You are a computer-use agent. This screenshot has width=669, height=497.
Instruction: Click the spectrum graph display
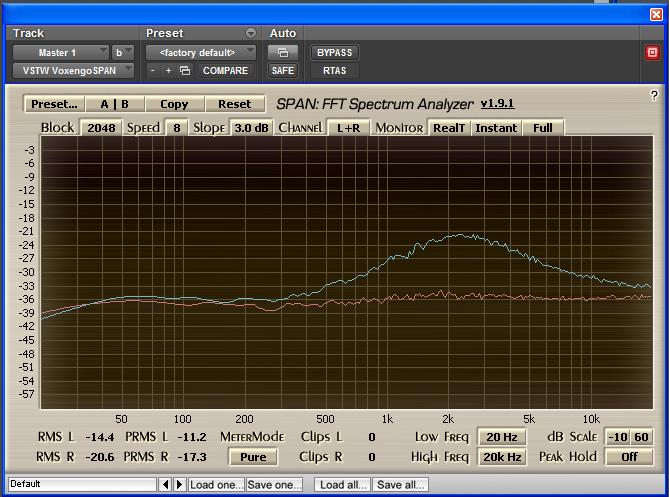tap(347, 273)
